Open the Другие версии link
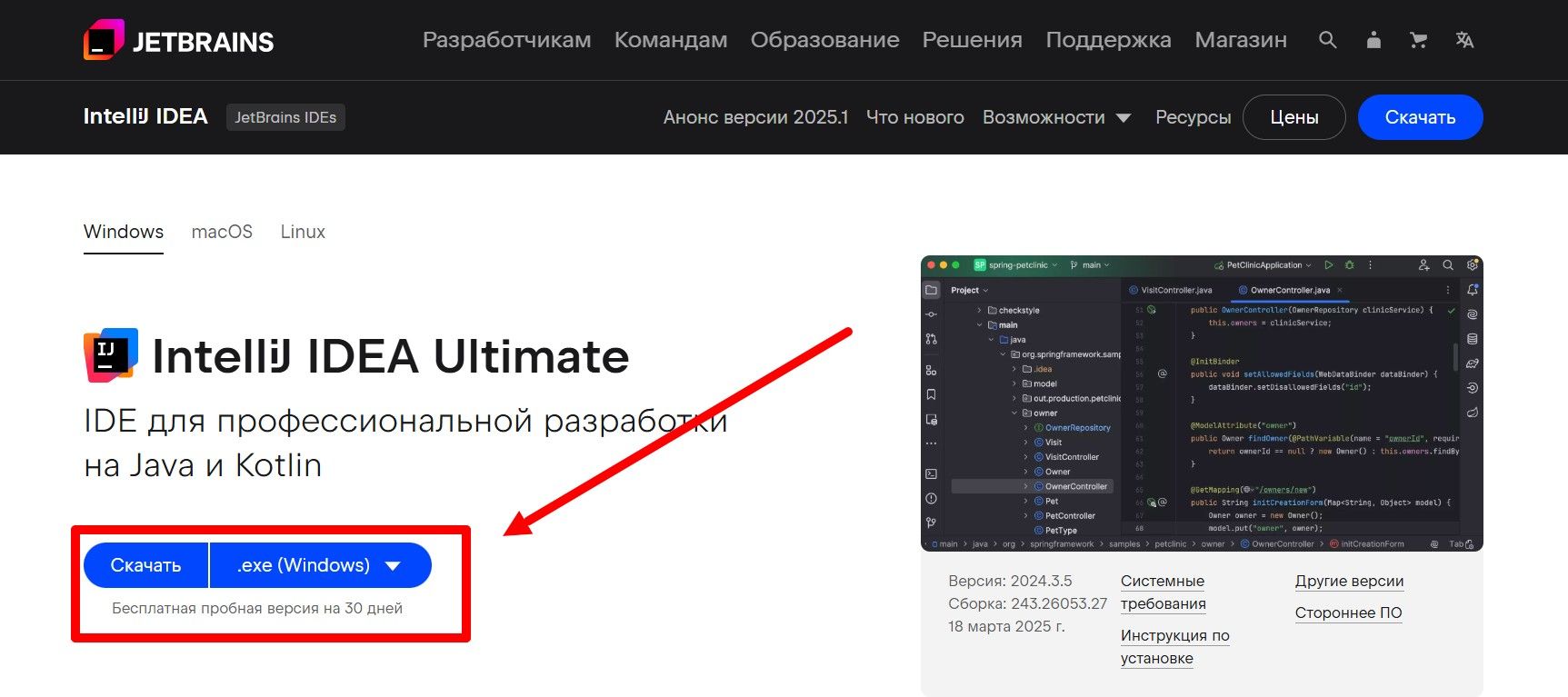 [1350, 582]
